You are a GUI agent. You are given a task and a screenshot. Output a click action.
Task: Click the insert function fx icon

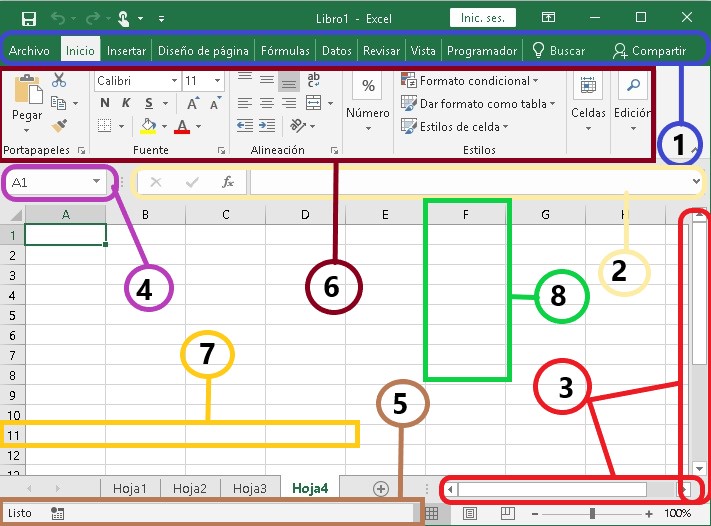(228, 182)
